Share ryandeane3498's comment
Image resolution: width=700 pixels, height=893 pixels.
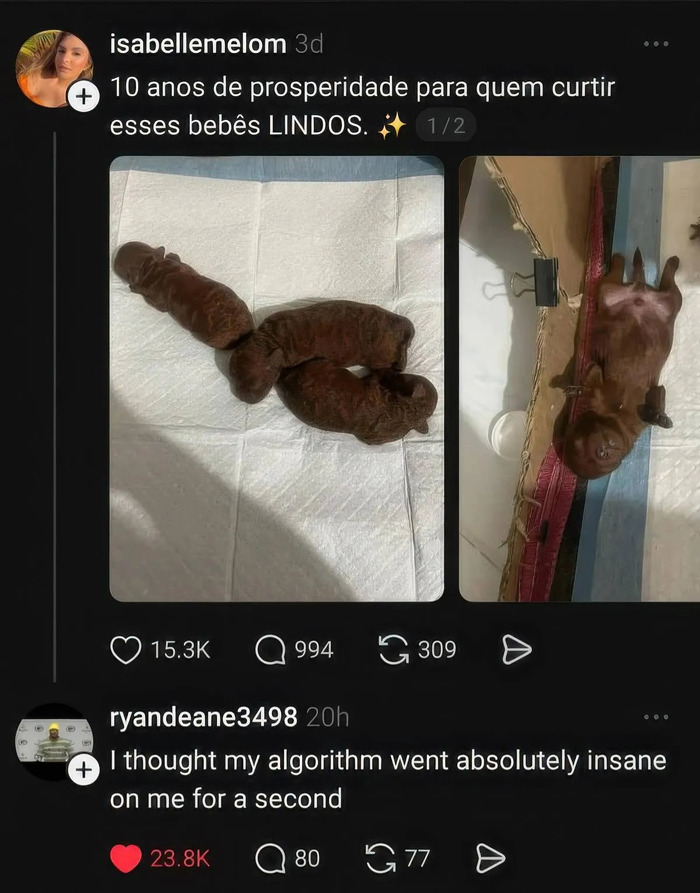(x=489, y=857)
